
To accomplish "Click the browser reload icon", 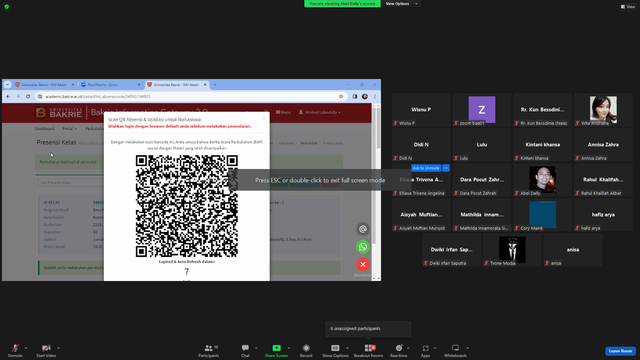I will click(x=28, y=96).
